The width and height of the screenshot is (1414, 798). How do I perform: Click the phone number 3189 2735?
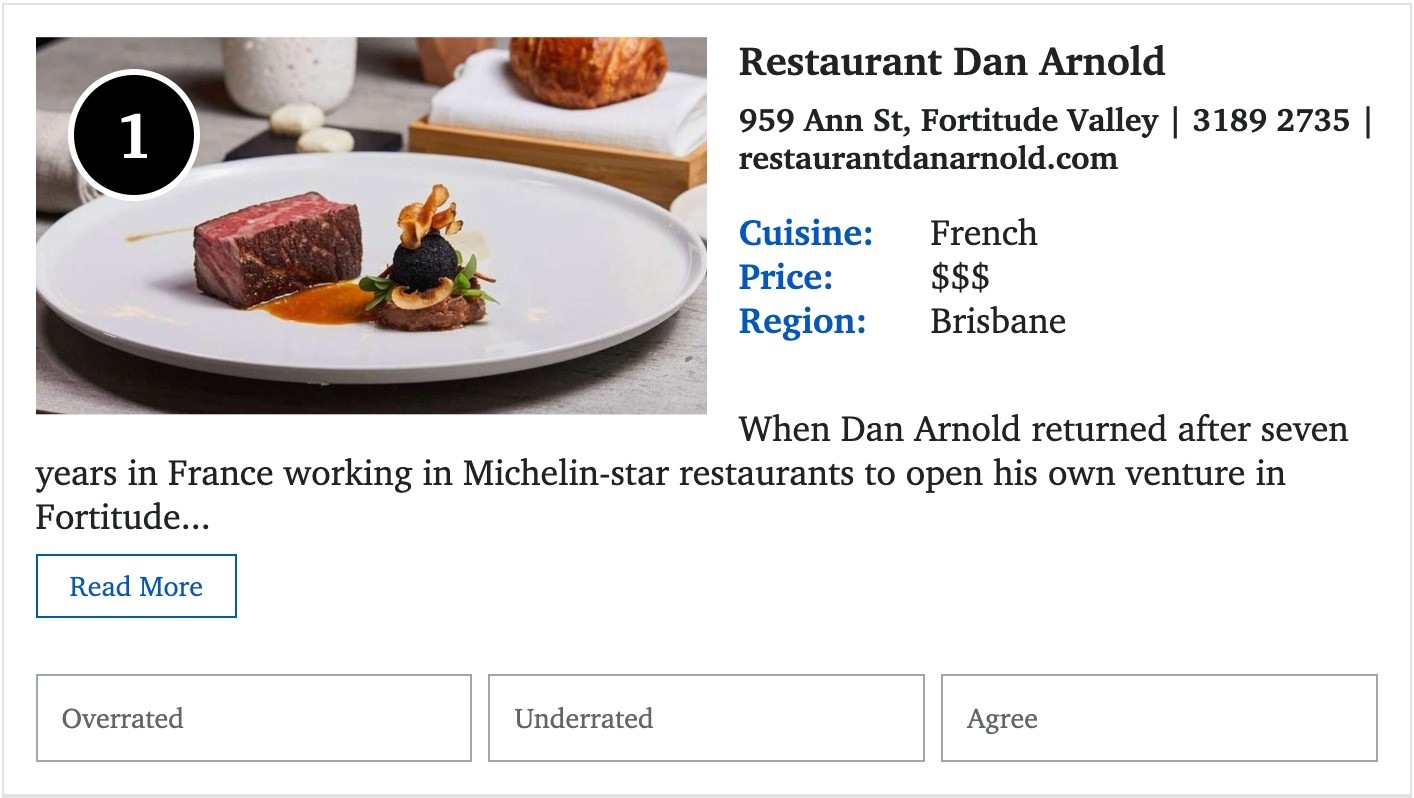(x=1270, y=121)
